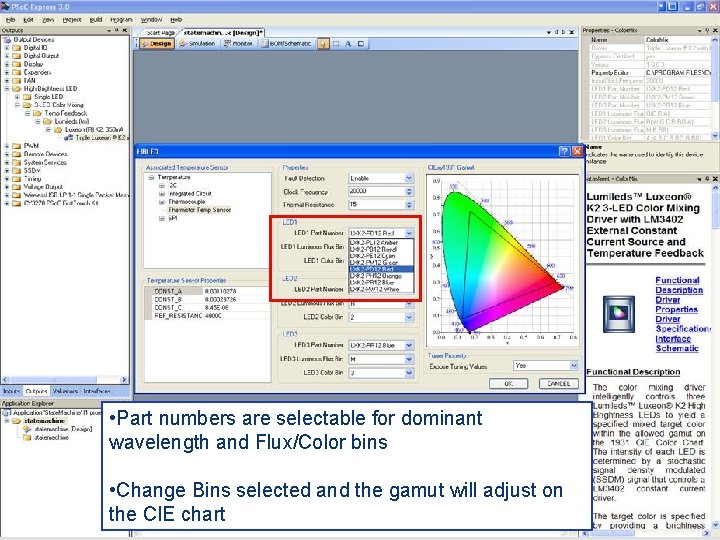Switch to the Inputs tab
The image size is (720, 540).
click(x=11, y=391)
